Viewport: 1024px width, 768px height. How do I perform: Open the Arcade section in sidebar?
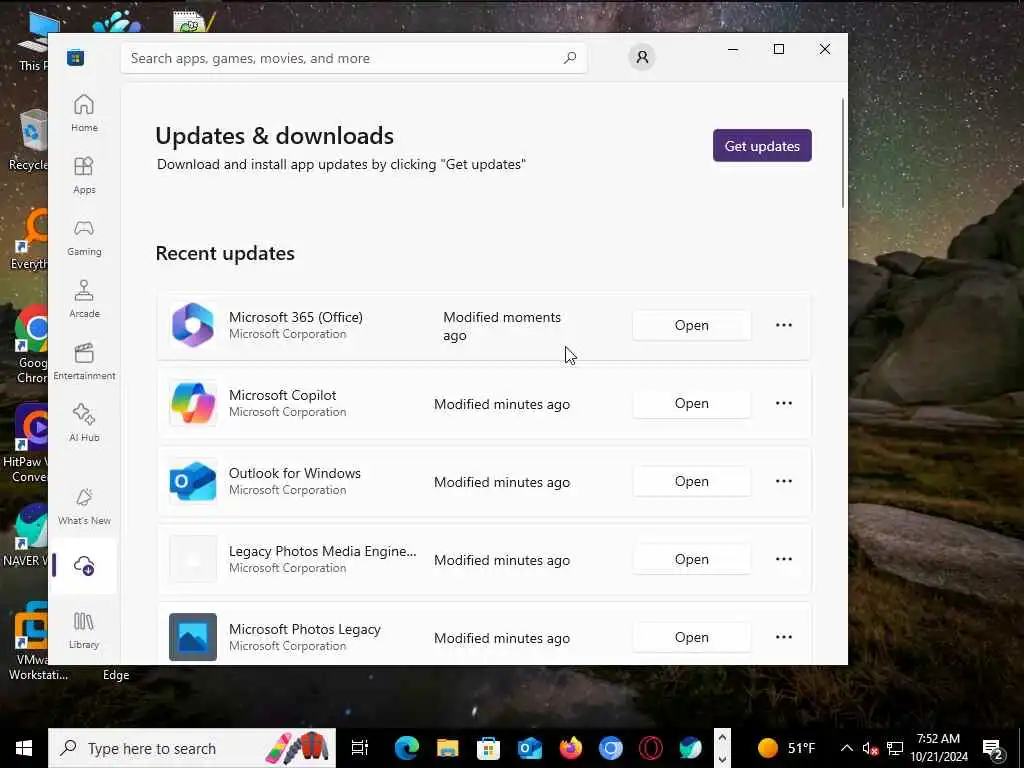coord(84,299)
